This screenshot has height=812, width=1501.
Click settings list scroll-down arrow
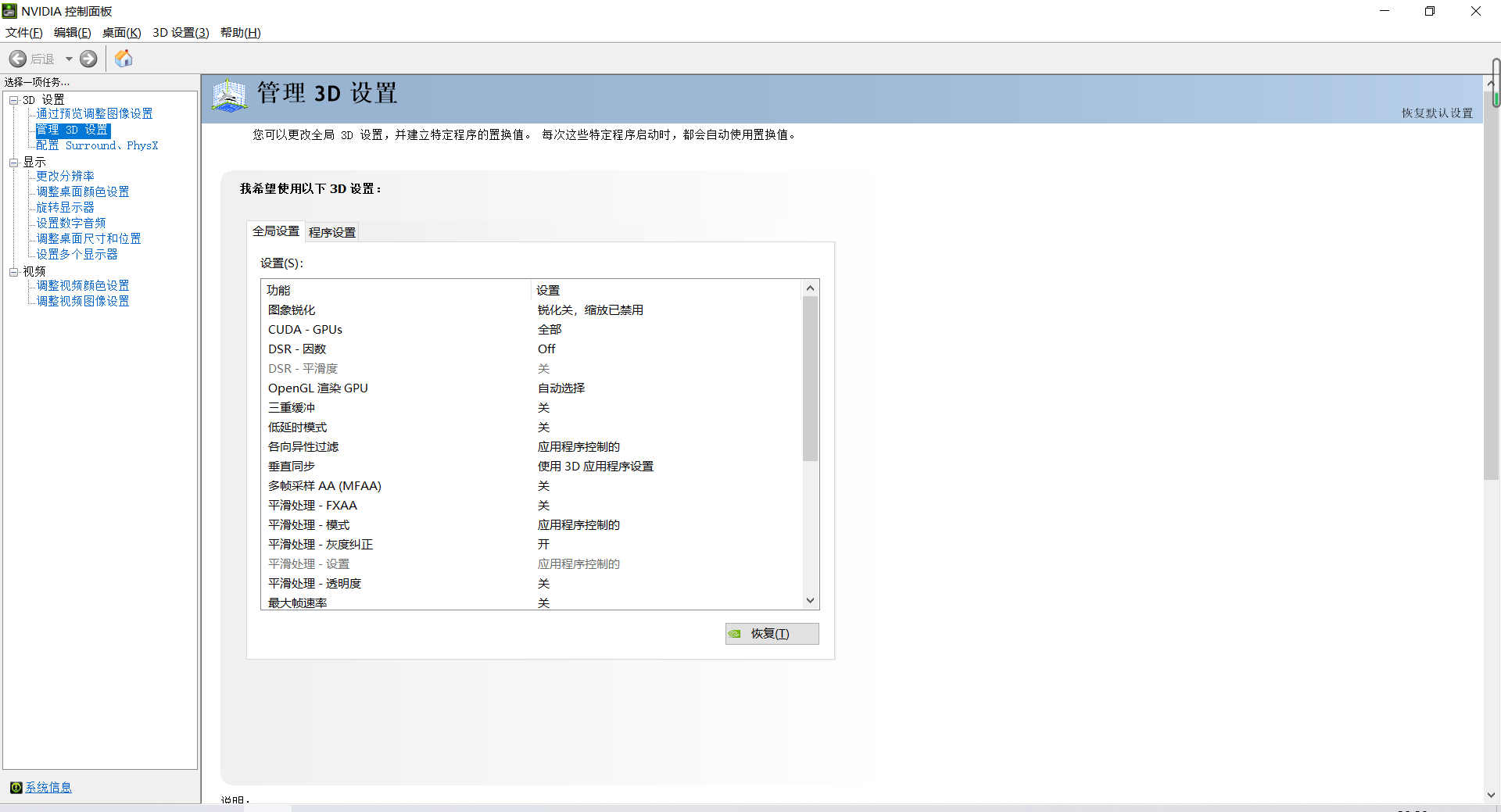(811, 601)
